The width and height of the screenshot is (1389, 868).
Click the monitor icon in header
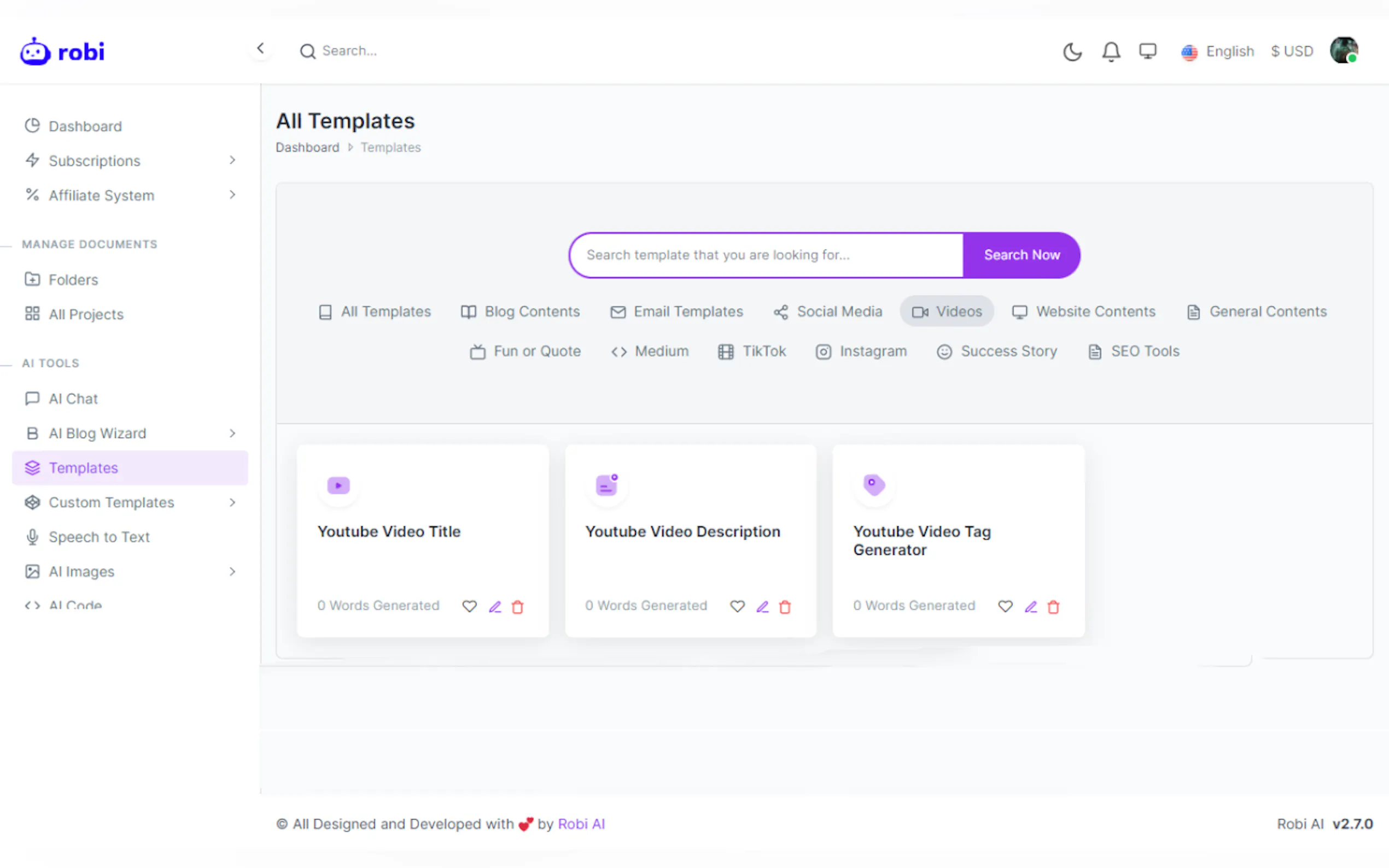[1147, 52]
